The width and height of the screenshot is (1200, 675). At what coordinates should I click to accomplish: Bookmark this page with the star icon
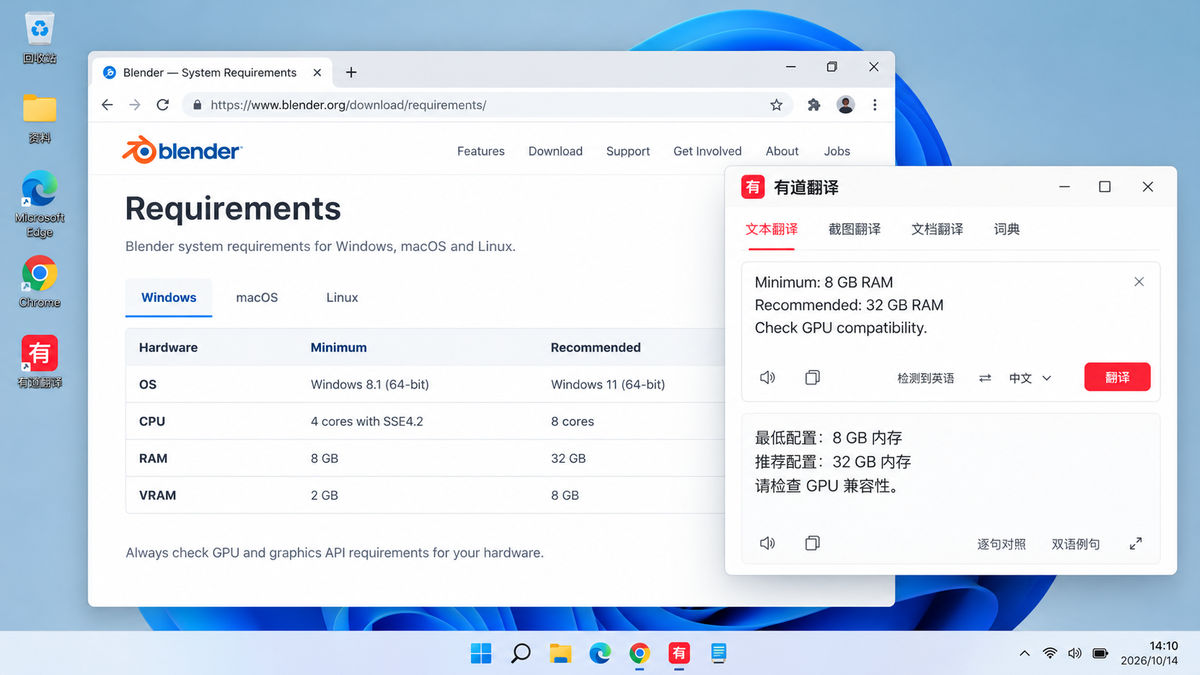(x=776, y=105)
